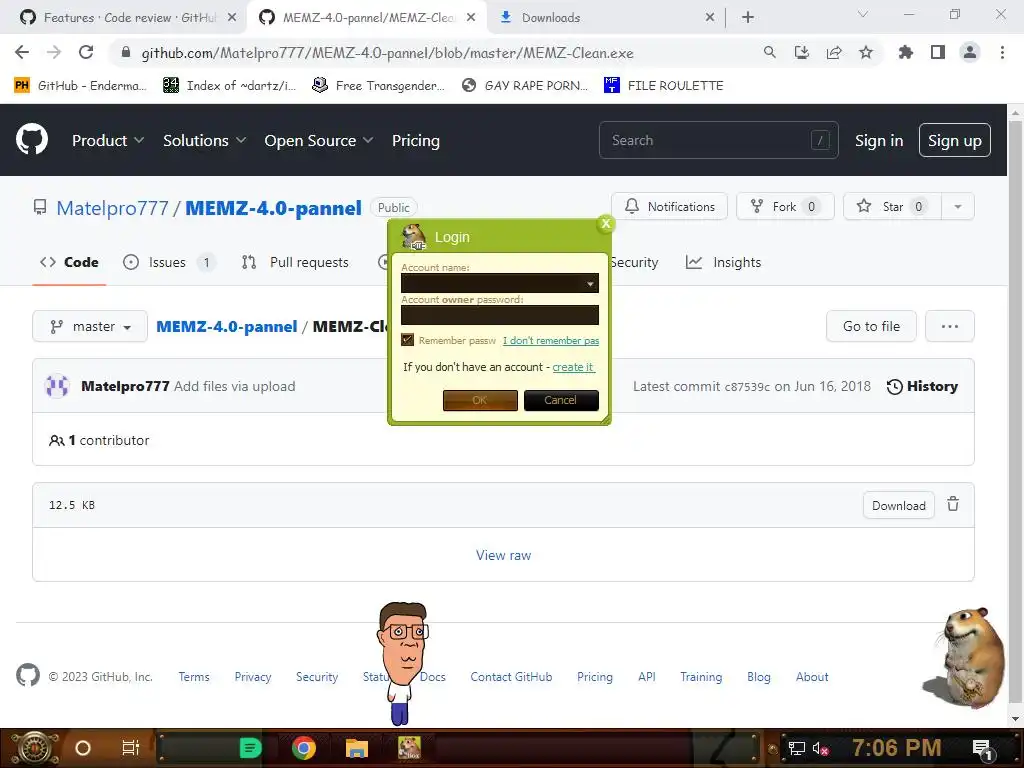This screenshot has height=768, width=1024.
Task: Click the View raw link
Action: click(504, 555)
